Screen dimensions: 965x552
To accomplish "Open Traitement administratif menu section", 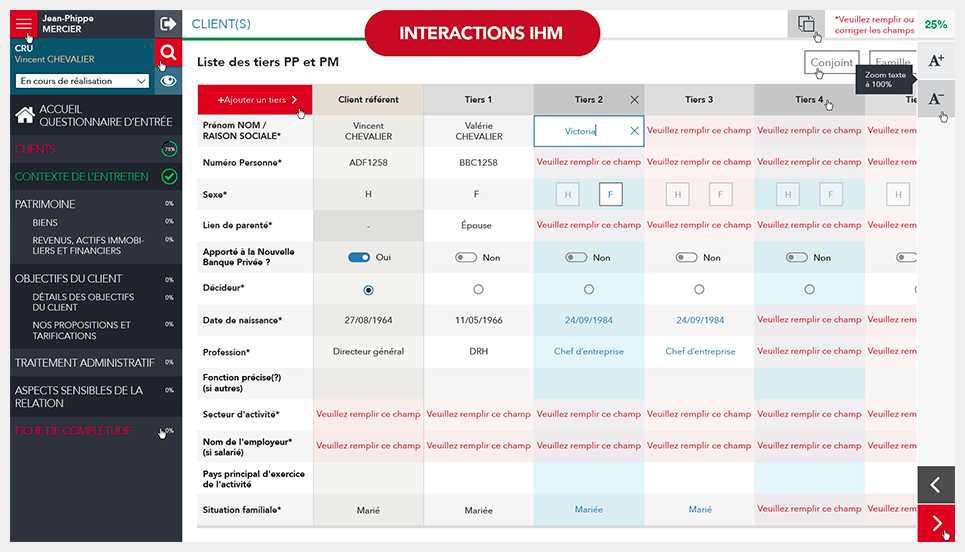I will click(x=85, y=363).
